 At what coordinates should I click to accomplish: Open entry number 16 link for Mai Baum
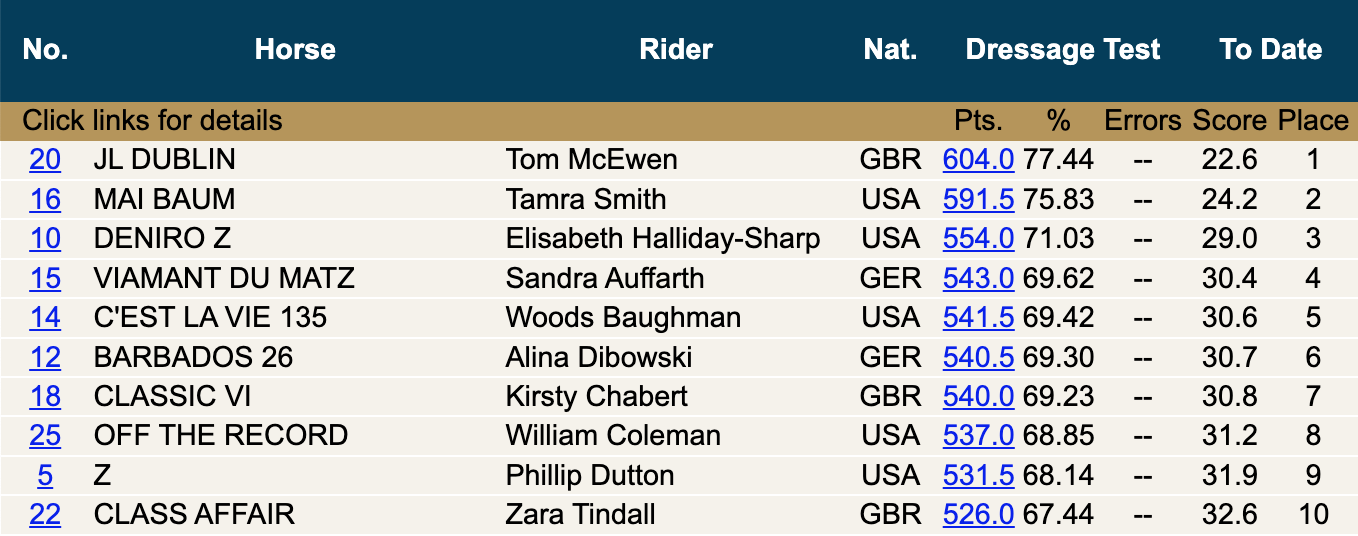coord(45,199)
